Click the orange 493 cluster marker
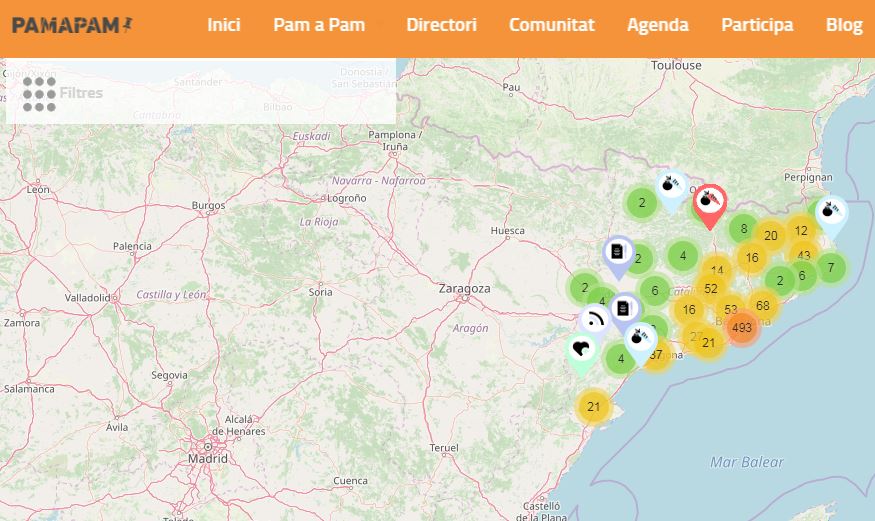The image size is (875, 521). pos(741,328)
